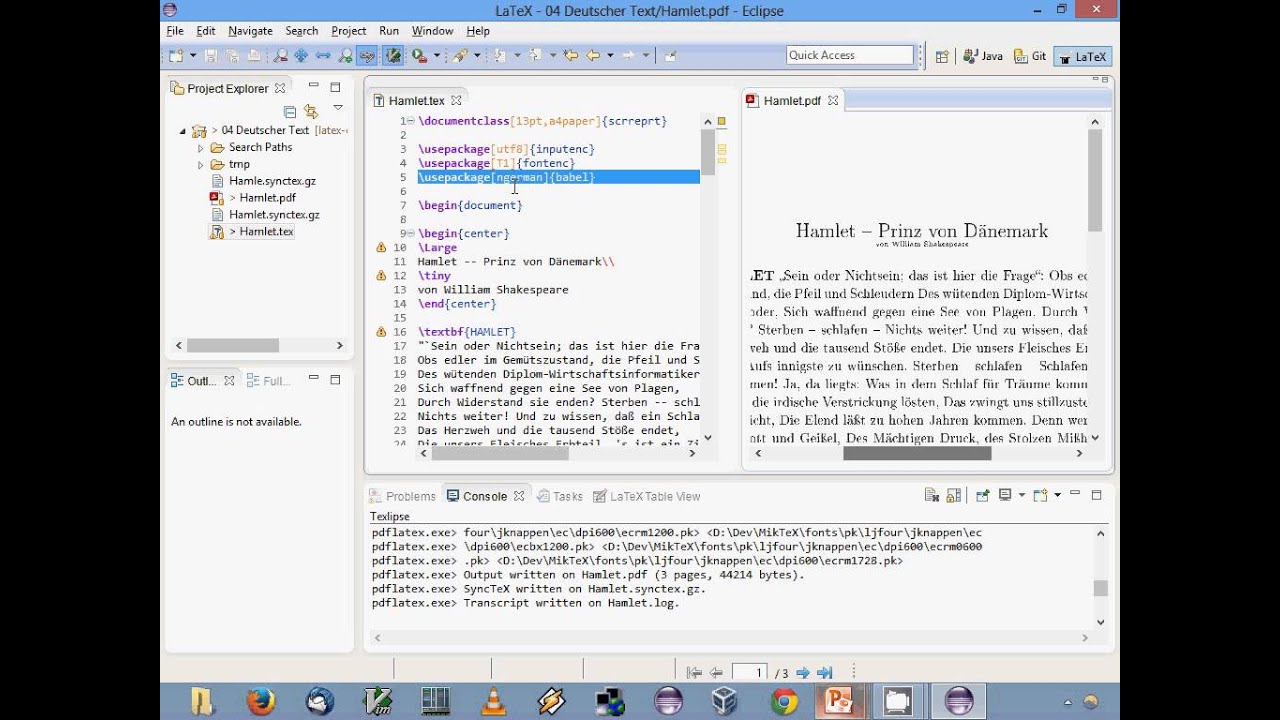Expand the tmp folder

pyautogui.click(x=200, y=165)
